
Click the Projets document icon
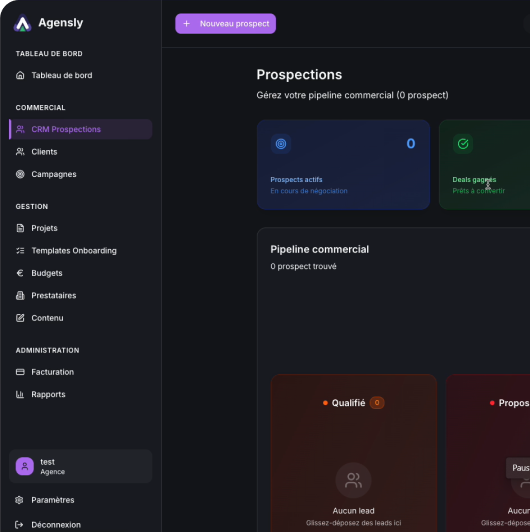click(x=20, y=228)
